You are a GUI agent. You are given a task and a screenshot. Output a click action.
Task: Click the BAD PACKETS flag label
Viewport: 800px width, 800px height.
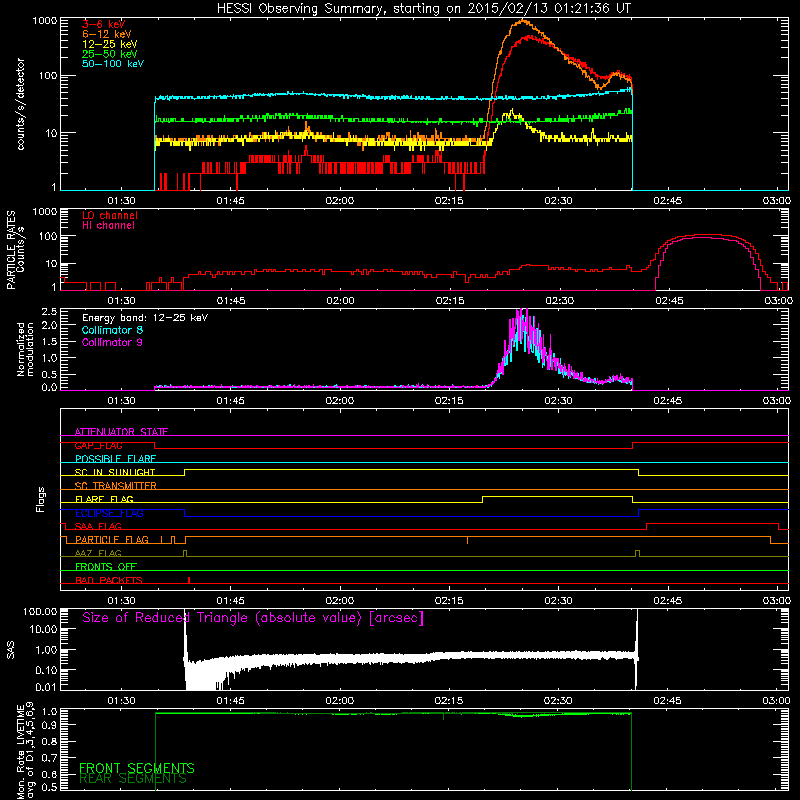click(109, 580)
